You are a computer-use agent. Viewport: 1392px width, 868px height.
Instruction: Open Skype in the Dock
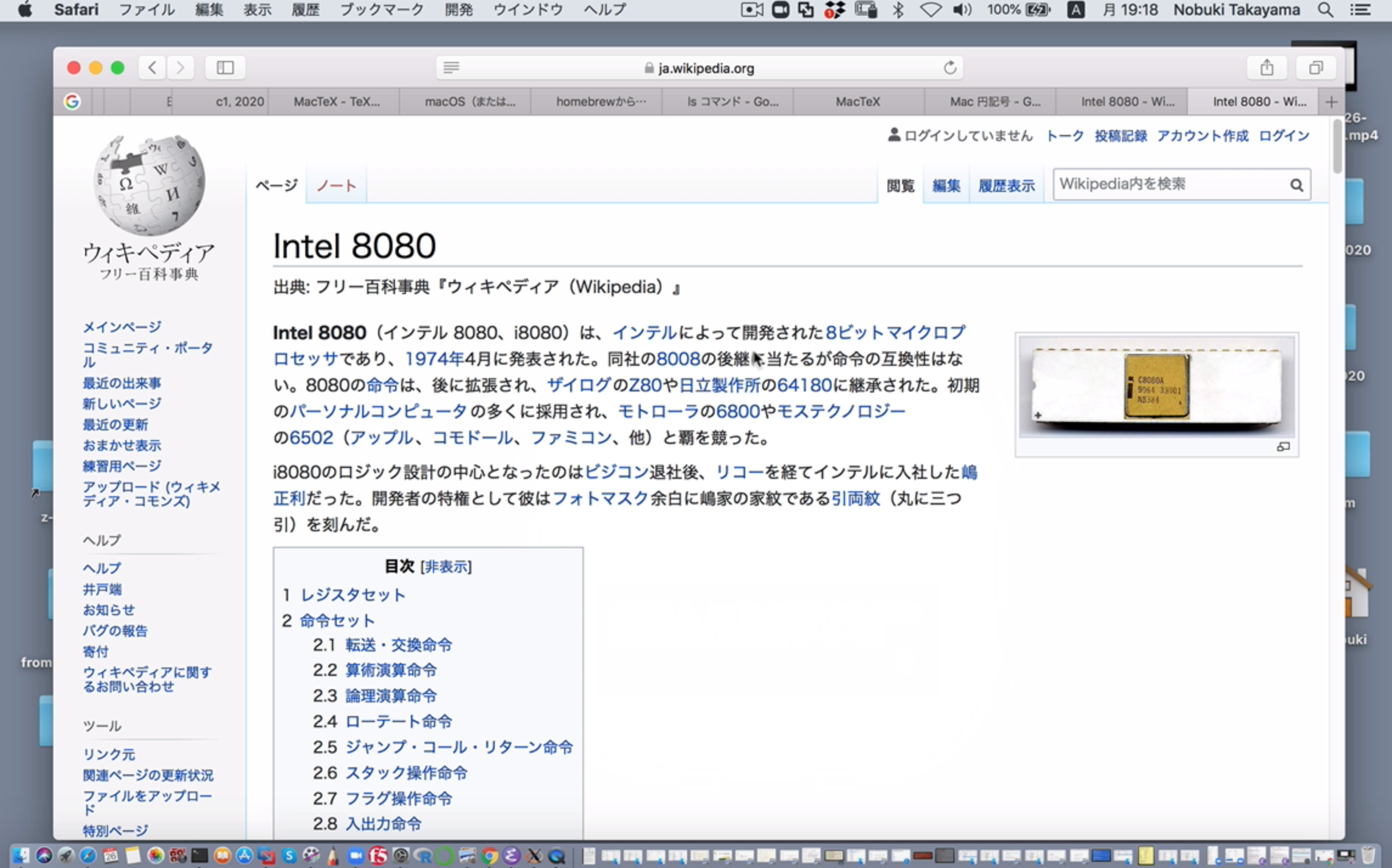click(289, 855)
